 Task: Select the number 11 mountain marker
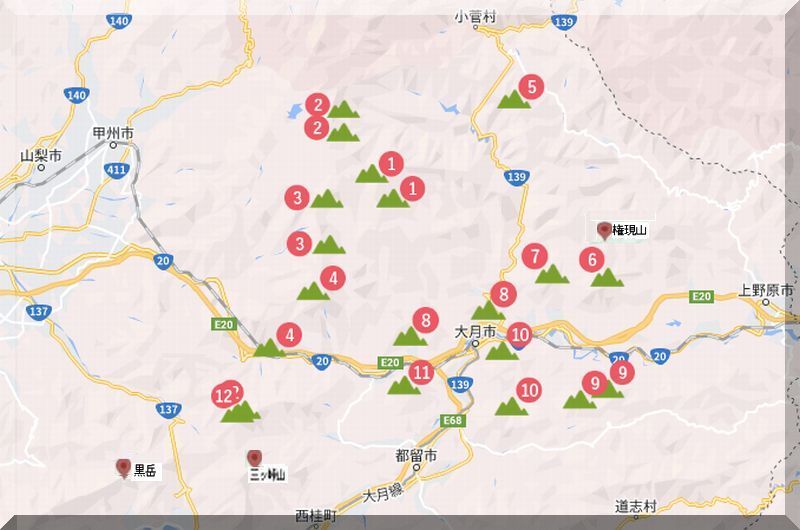421,372
